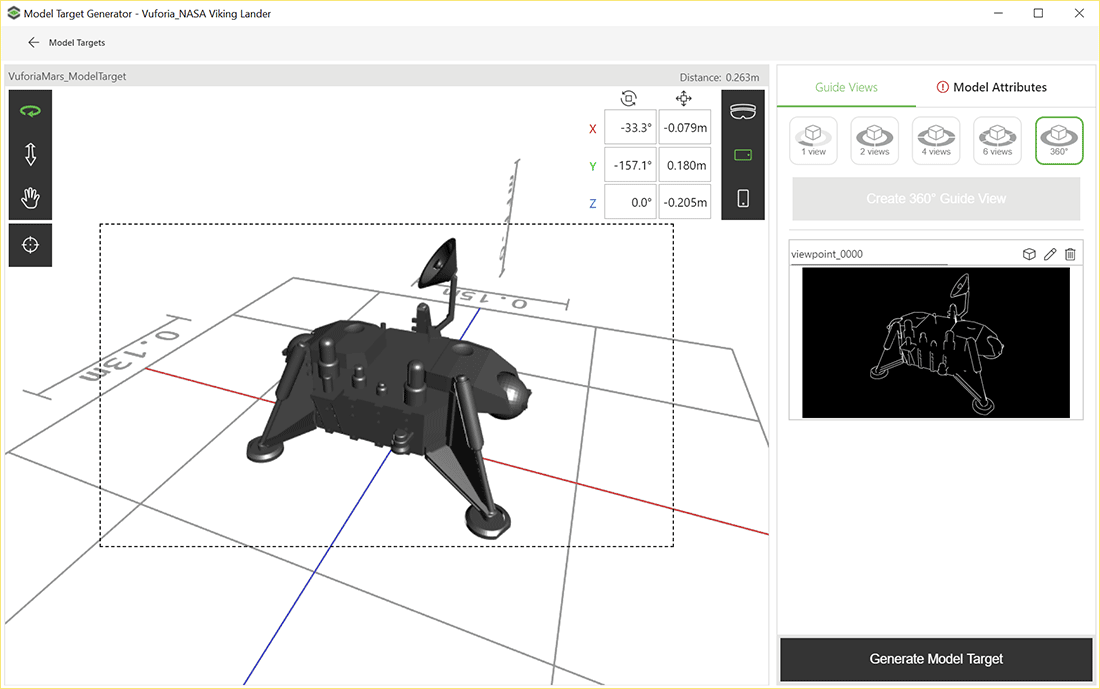Select the 1 view preset
Screen dimensions: 1100x689
tap(813, 140)
